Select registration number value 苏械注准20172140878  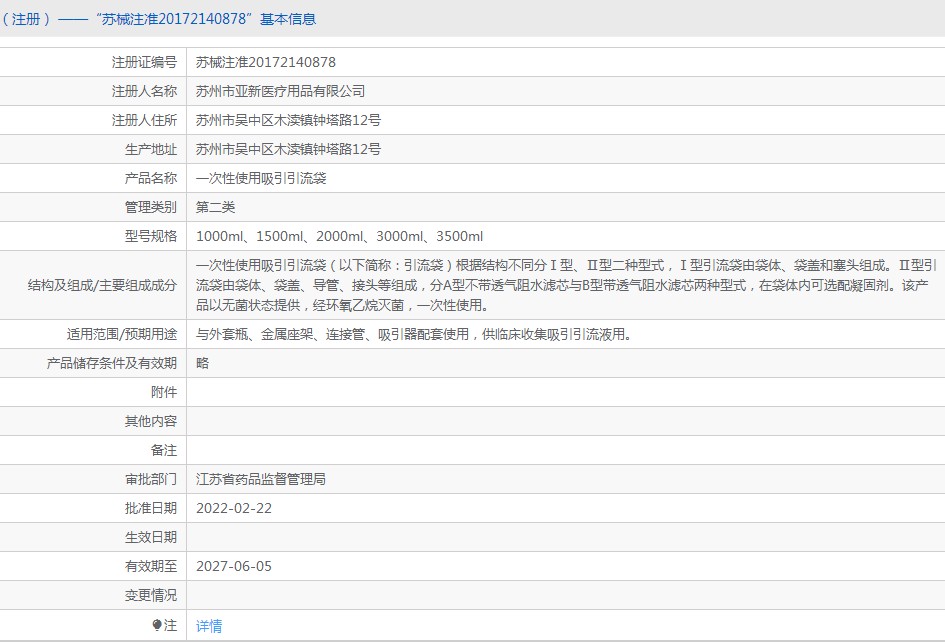266,62
